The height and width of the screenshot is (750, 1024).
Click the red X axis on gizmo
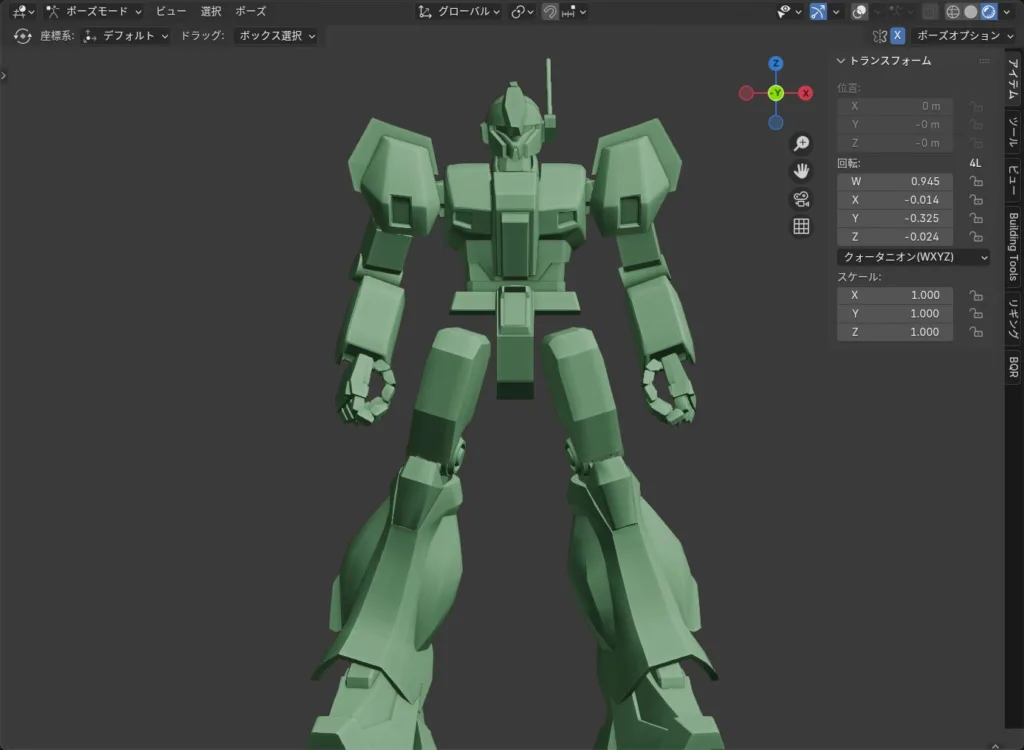[x=806, y=93]
